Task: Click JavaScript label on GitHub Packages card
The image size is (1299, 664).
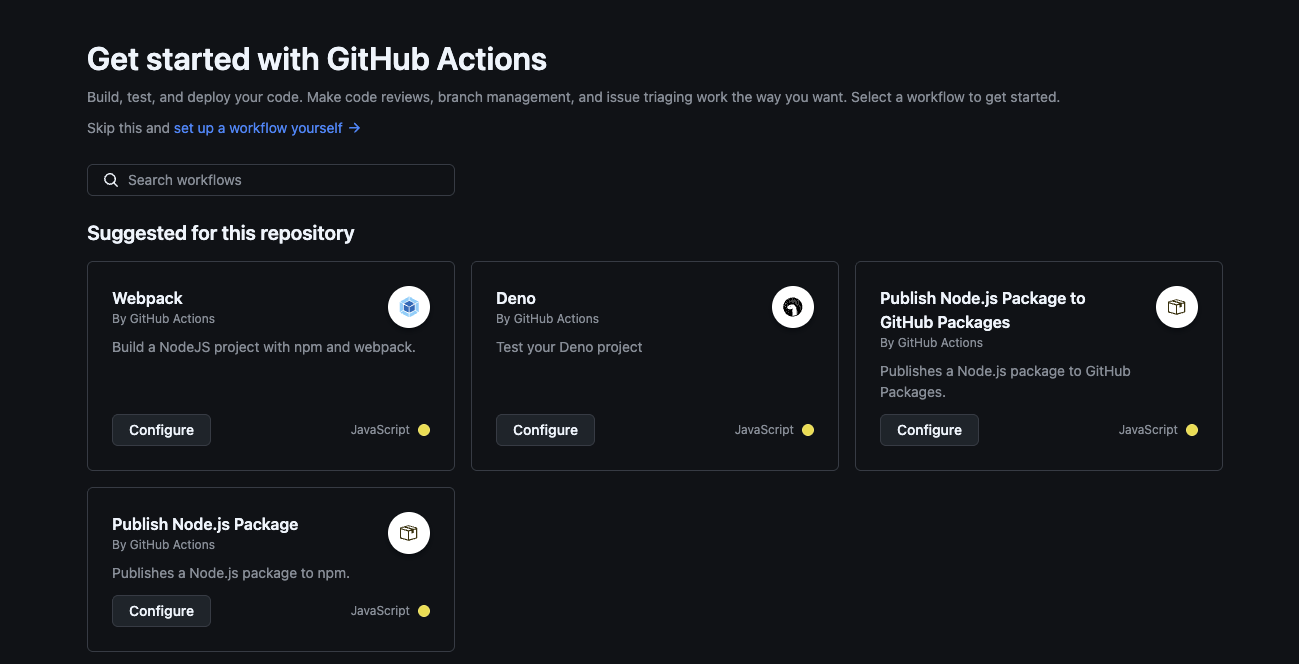Action: [1148, 430]
